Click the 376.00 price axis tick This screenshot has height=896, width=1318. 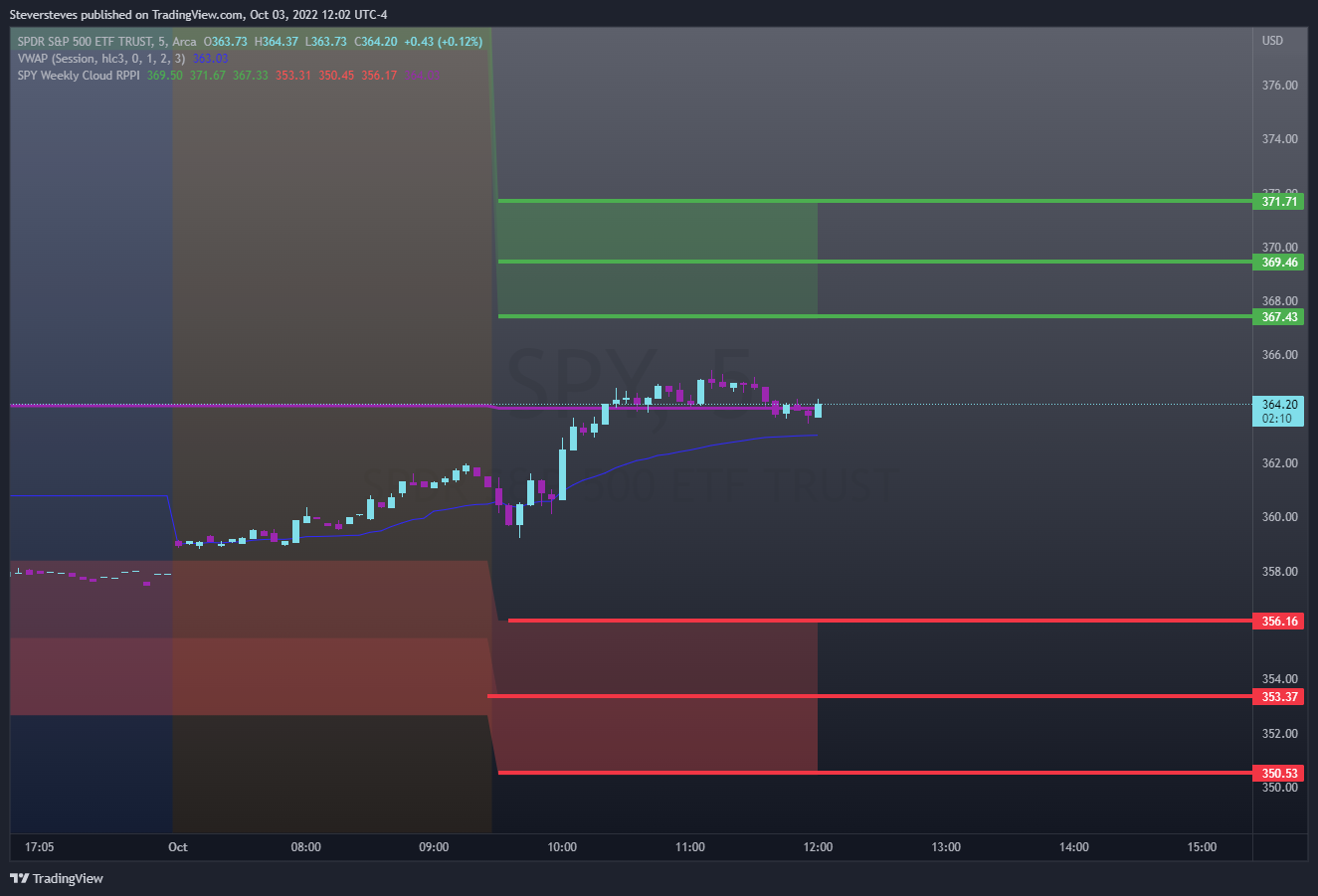[x=1279, y=86]
